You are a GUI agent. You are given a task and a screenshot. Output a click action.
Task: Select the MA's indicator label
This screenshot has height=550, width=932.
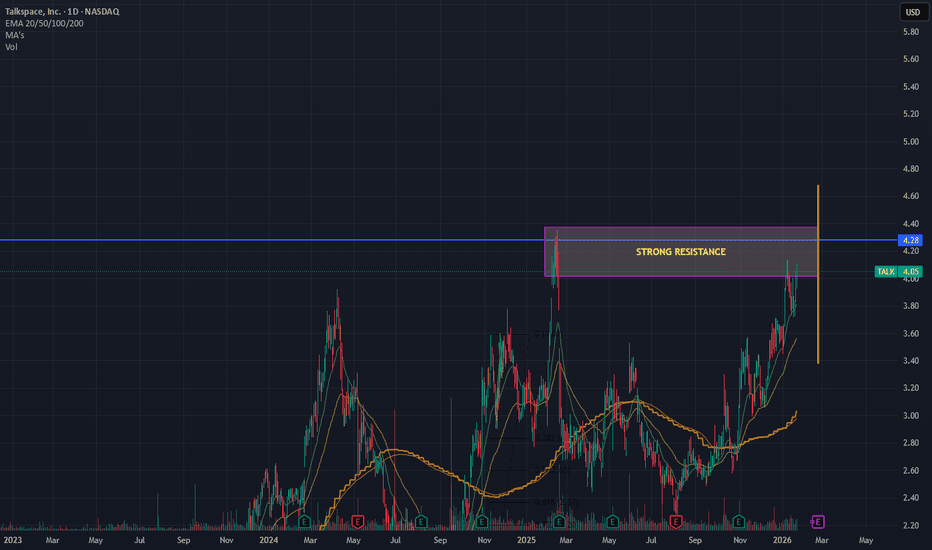[x=17, y=34]
